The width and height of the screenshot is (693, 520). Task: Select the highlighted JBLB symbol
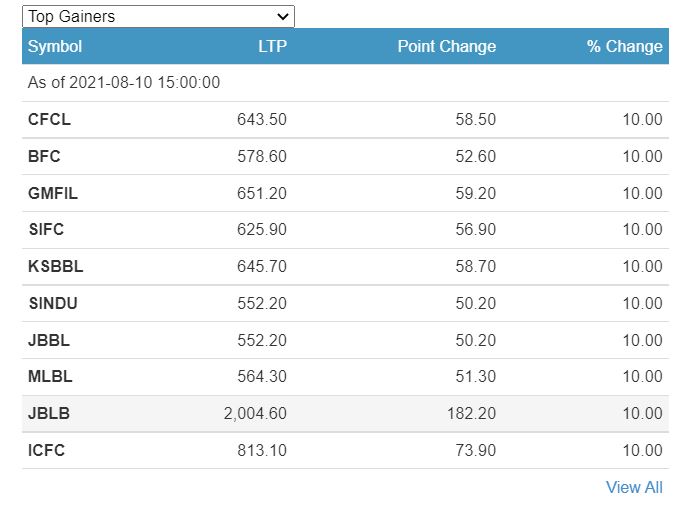pyautogui.click(x=49, y=413)
